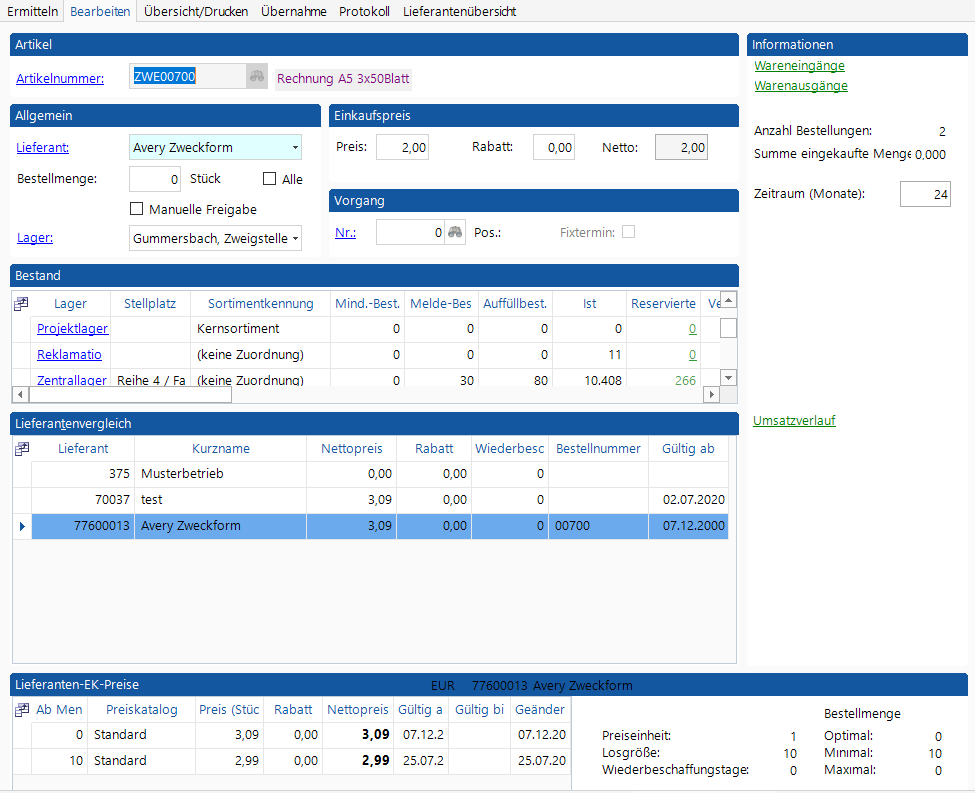This screenshot has width=975, height=793.
Task: Click Bestand grid scroll-up arrow
Action: 729,300
